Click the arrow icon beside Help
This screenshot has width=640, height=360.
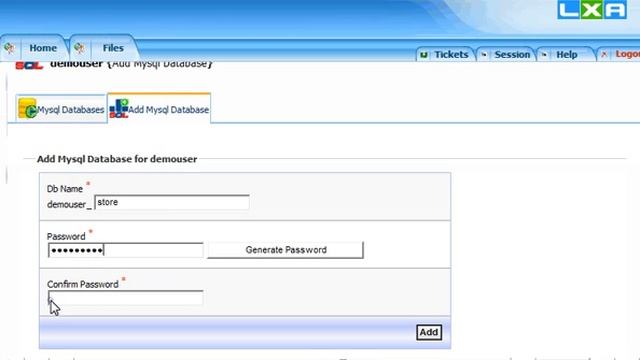click(544, 55)
